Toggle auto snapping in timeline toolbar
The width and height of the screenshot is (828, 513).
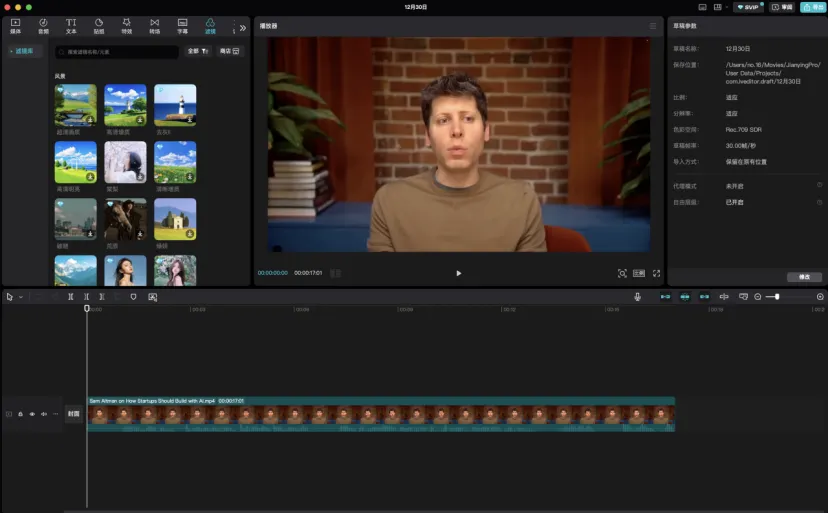(x=685, y=297)
